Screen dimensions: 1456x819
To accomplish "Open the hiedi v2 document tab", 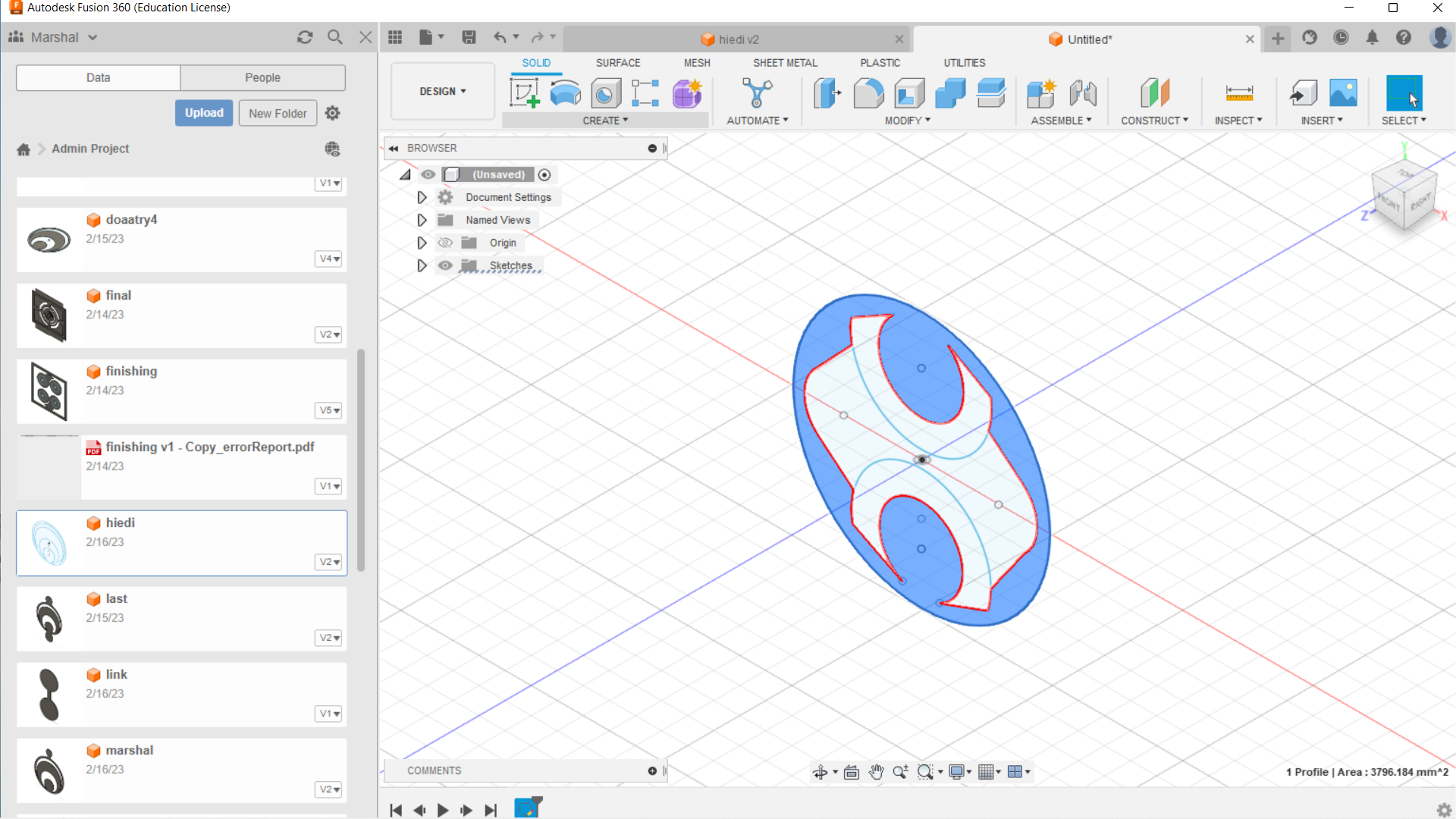I will (736, 39).
